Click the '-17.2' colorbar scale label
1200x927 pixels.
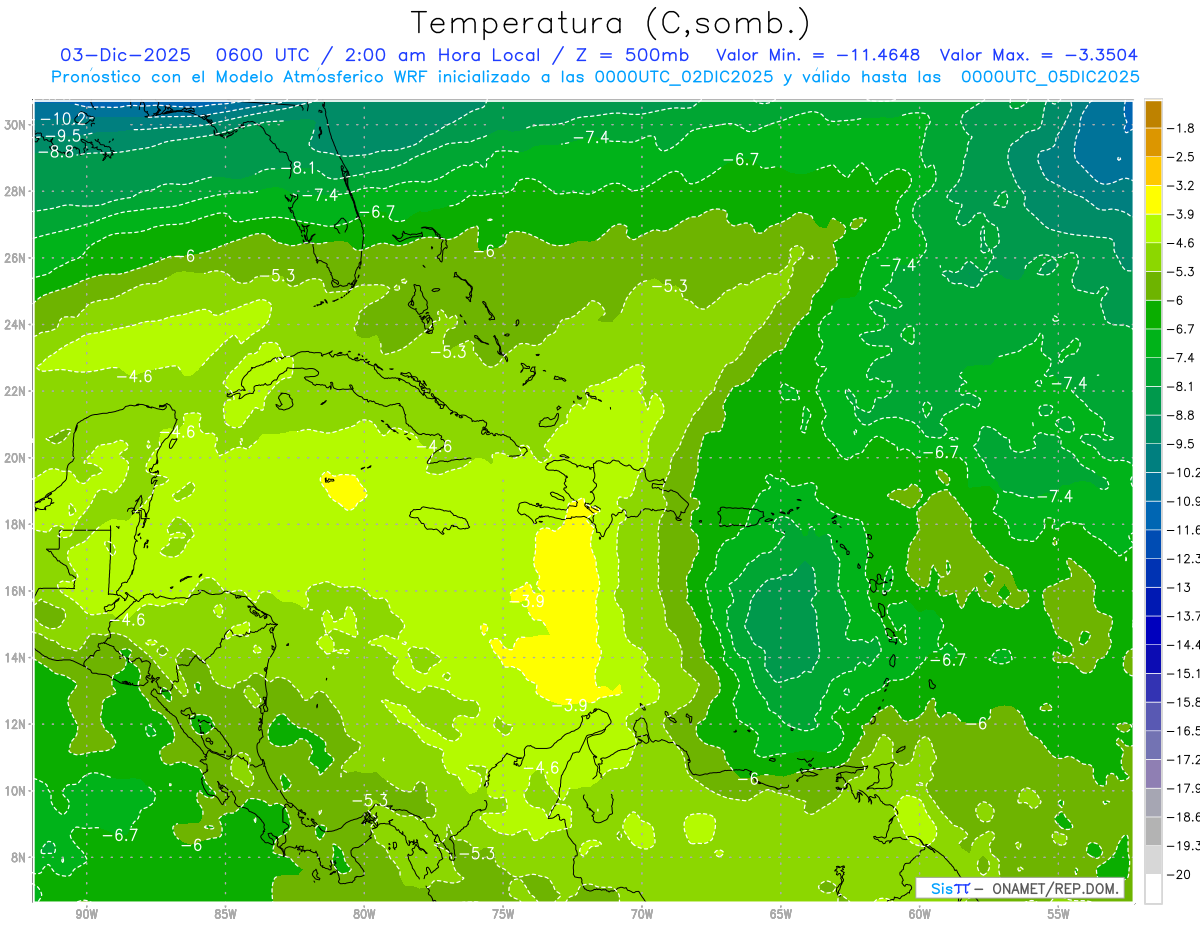tap(1182, 759)
